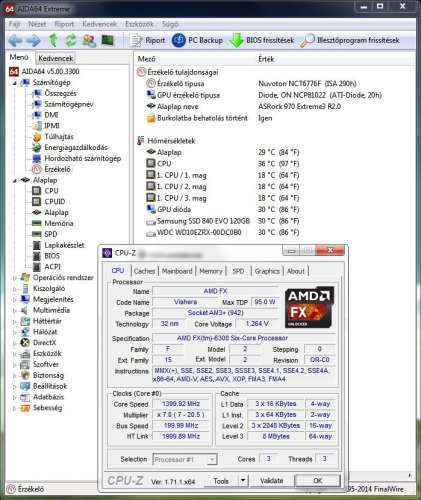Image resolution: width=421 pixels, height=500 pixels.
Task: Click the CPU chip icon under Alaplap
Action: tap(37, 191)
